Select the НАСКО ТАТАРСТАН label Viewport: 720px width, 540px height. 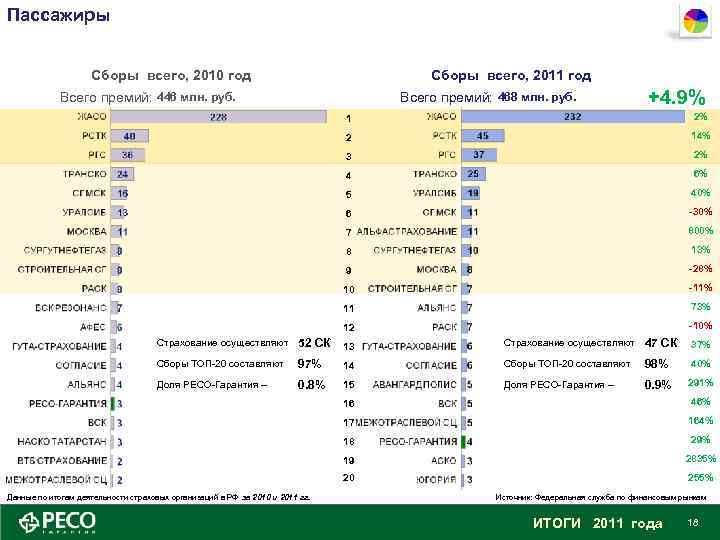point(62,442)
